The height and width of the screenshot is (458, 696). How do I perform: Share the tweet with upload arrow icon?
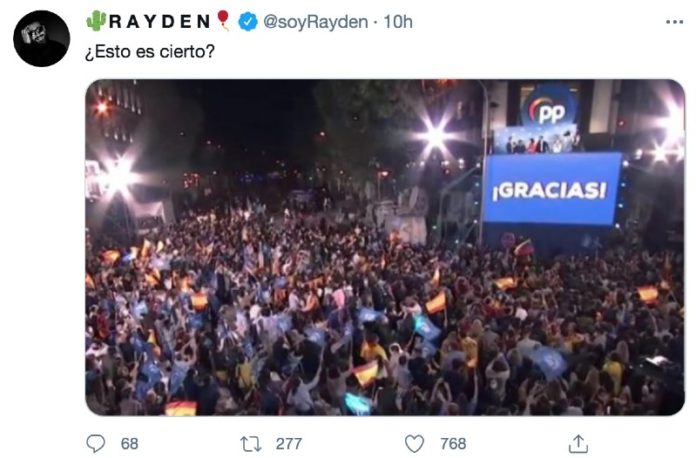tap(578, 443)
